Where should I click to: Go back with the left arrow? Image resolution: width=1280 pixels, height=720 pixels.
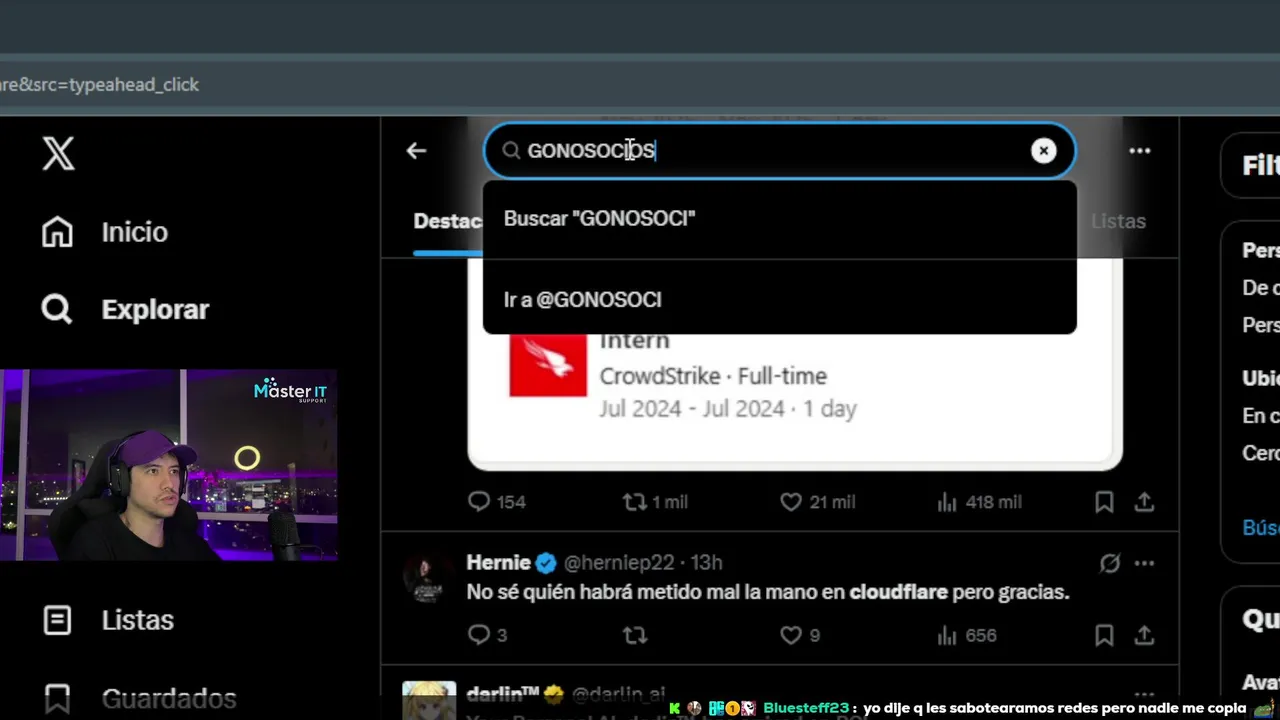pos(416,151)
